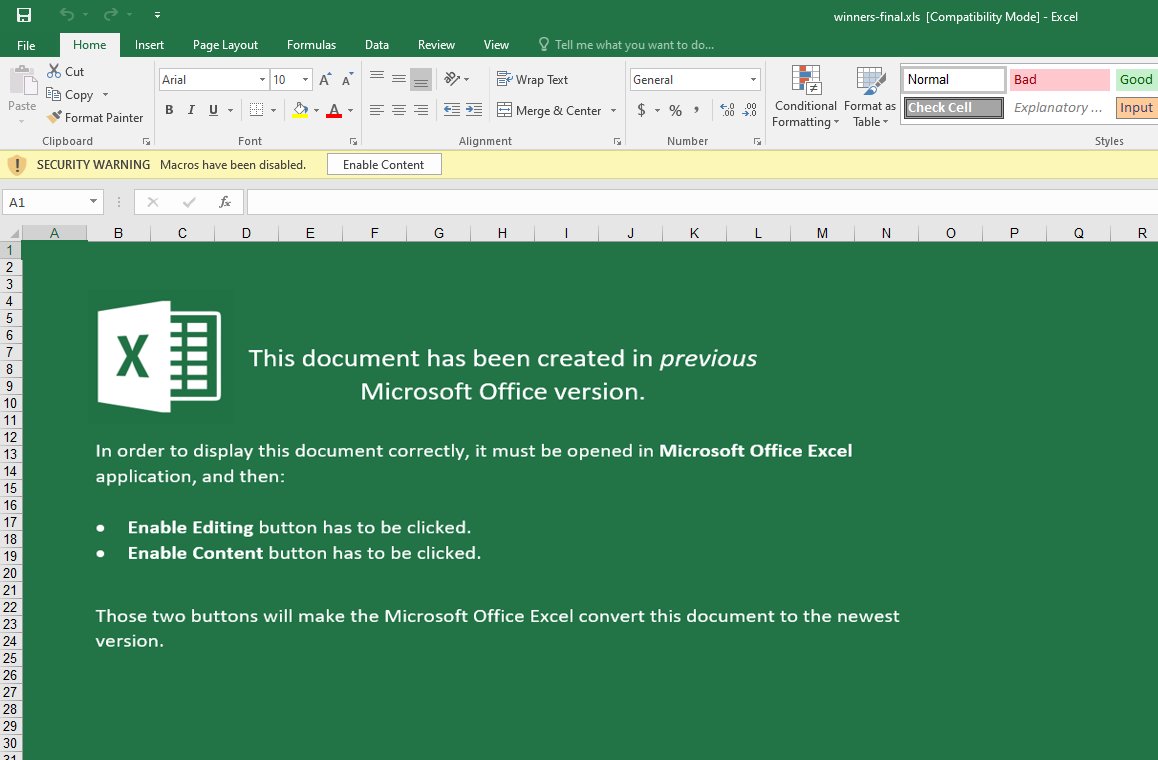Apply the Input cell style

pyautogui.click(x=1137, y=107)
